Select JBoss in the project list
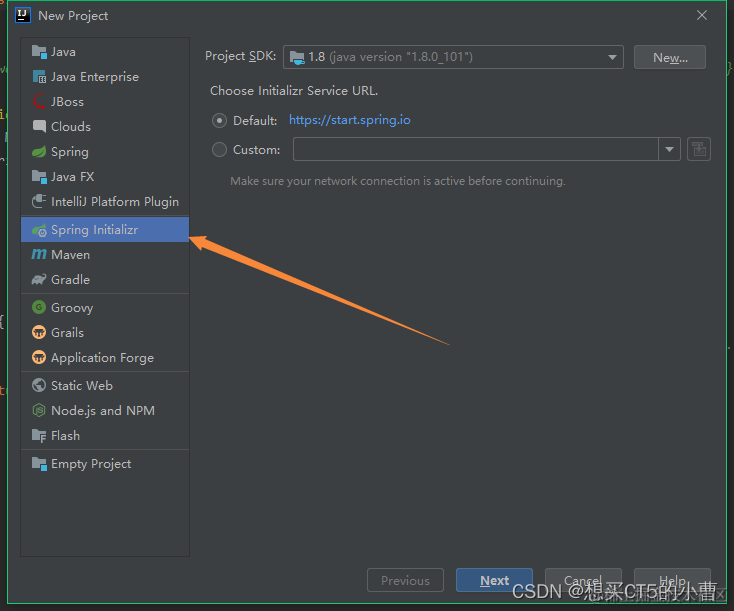 coord(105,102)
